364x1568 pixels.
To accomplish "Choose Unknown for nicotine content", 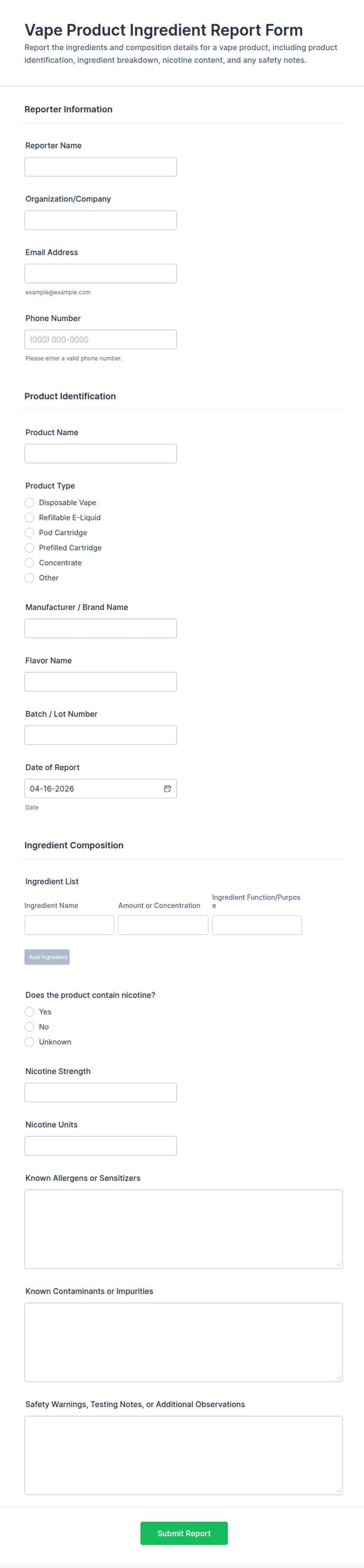I will click(x=29, y=1041).
